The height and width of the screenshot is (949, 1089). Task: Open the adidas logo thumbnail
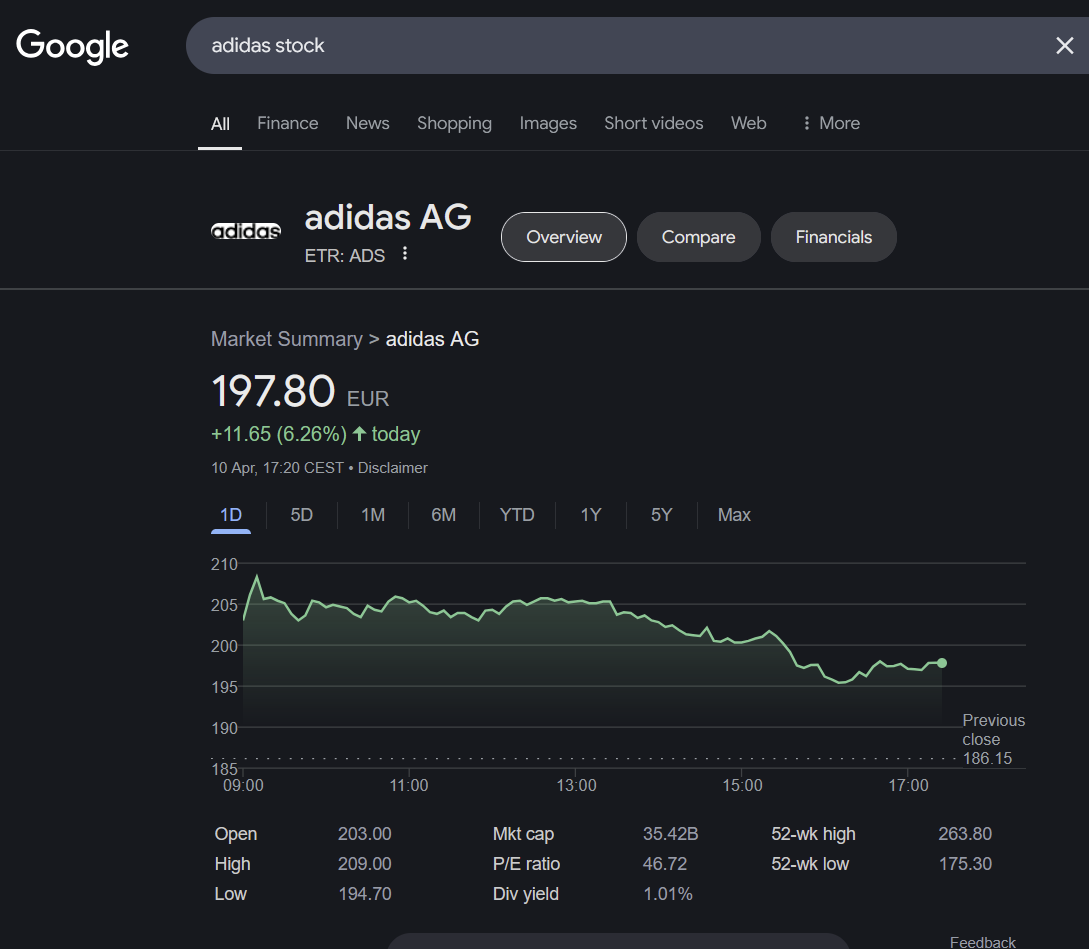246,231
